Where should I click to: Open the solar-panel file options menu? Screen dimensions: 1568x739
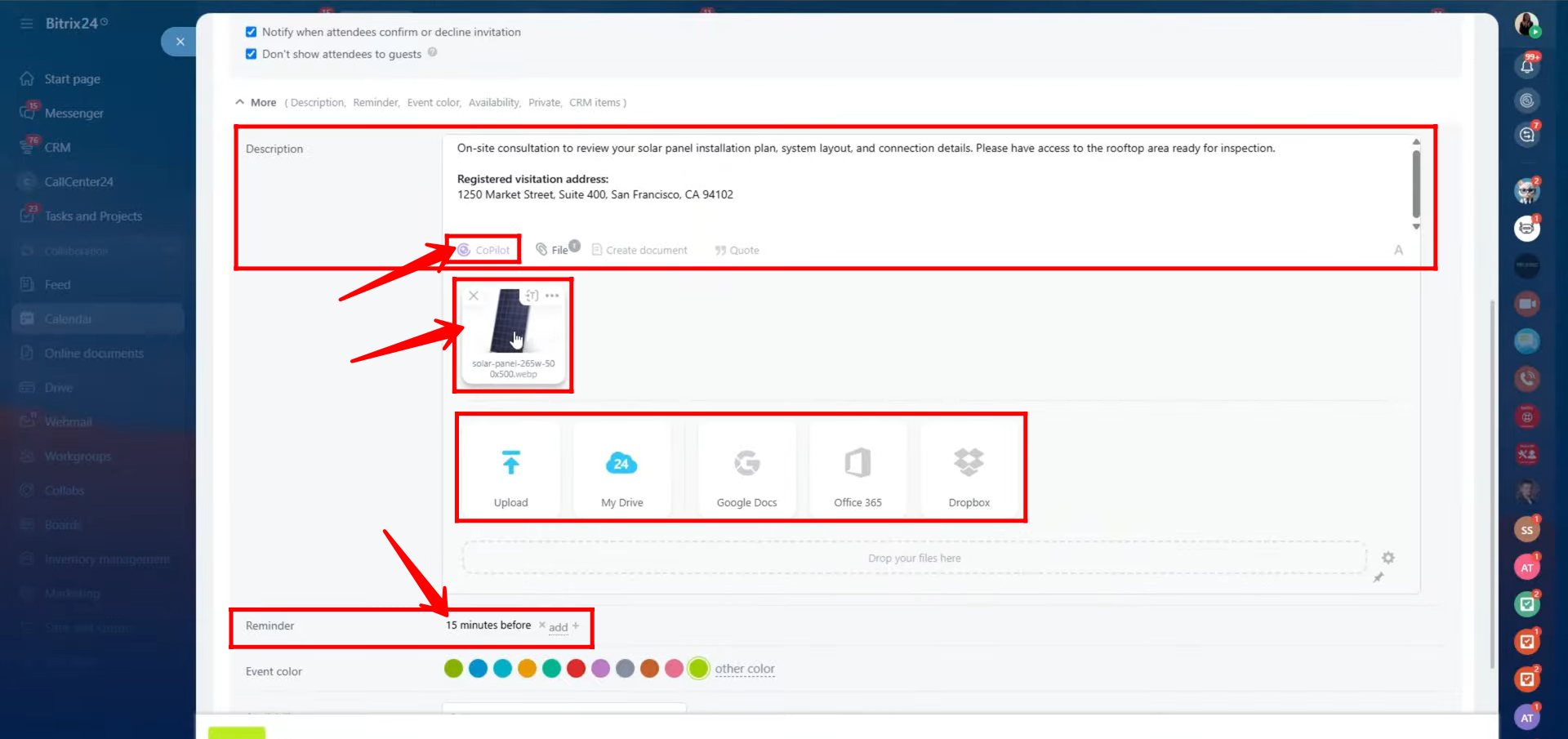tap(553, 296)
